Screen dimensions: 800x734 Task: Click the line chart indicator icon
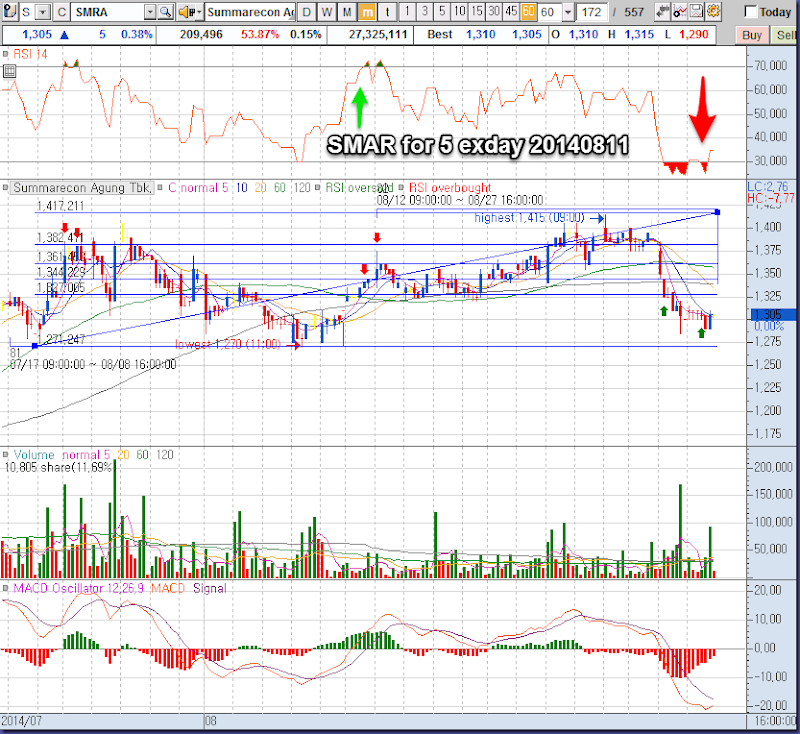coord(680,11)
